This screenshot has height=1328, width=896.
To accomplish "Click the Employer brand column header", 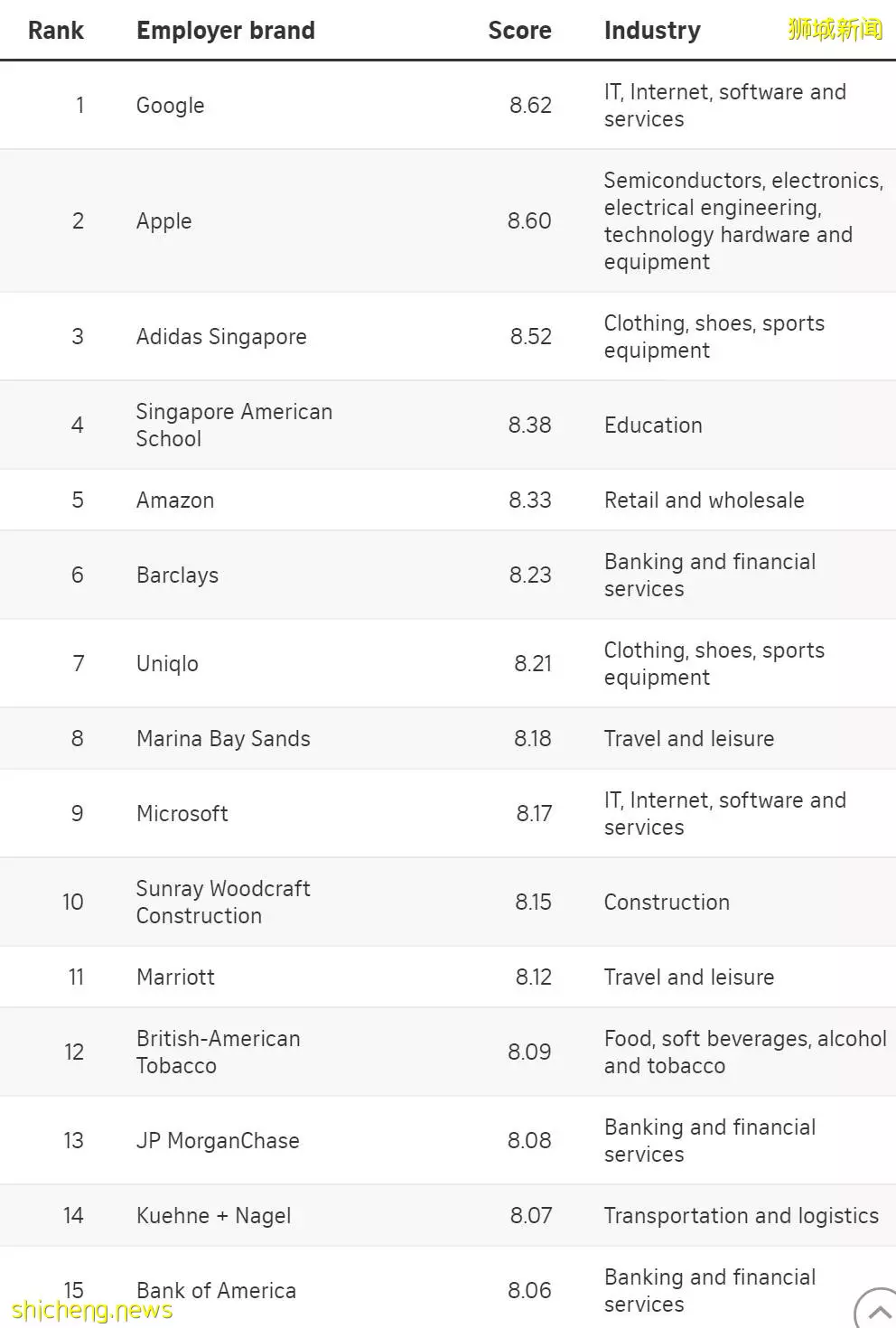I will 226,31.
